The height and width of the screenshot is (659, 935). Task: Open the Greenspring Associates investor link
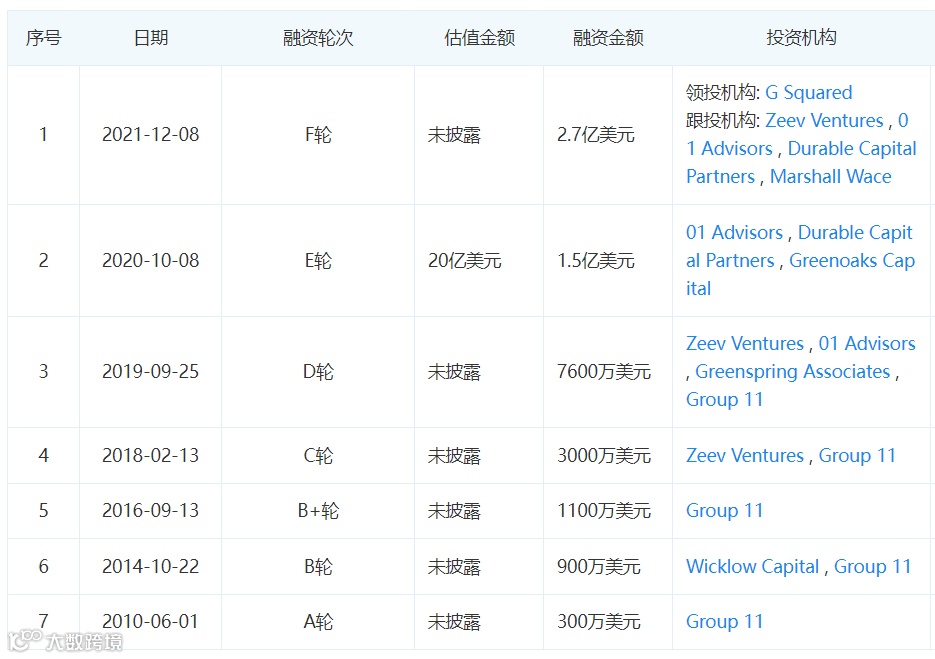(x=792, y=372)
